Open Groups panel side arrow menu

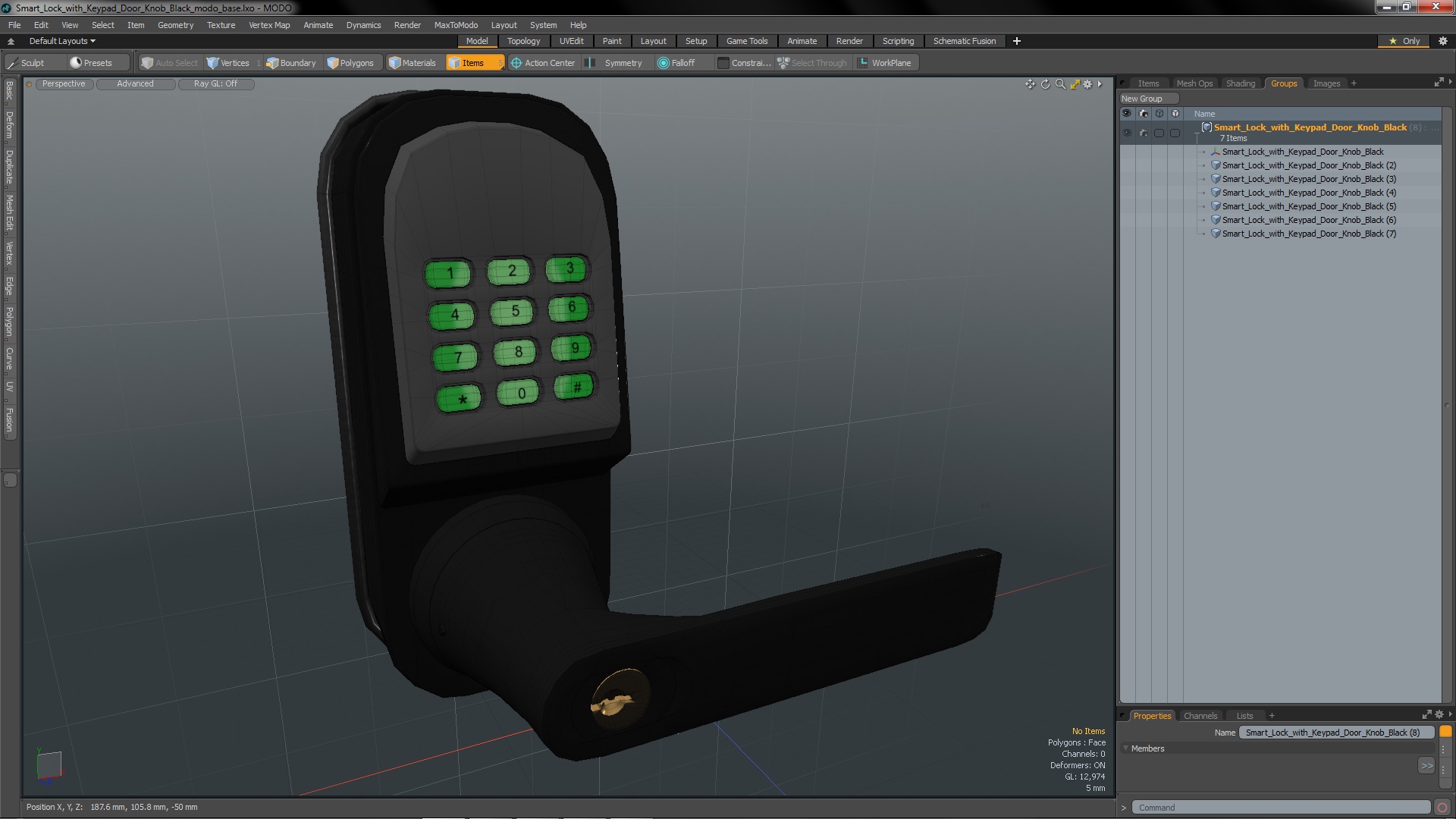point(1450,82)
